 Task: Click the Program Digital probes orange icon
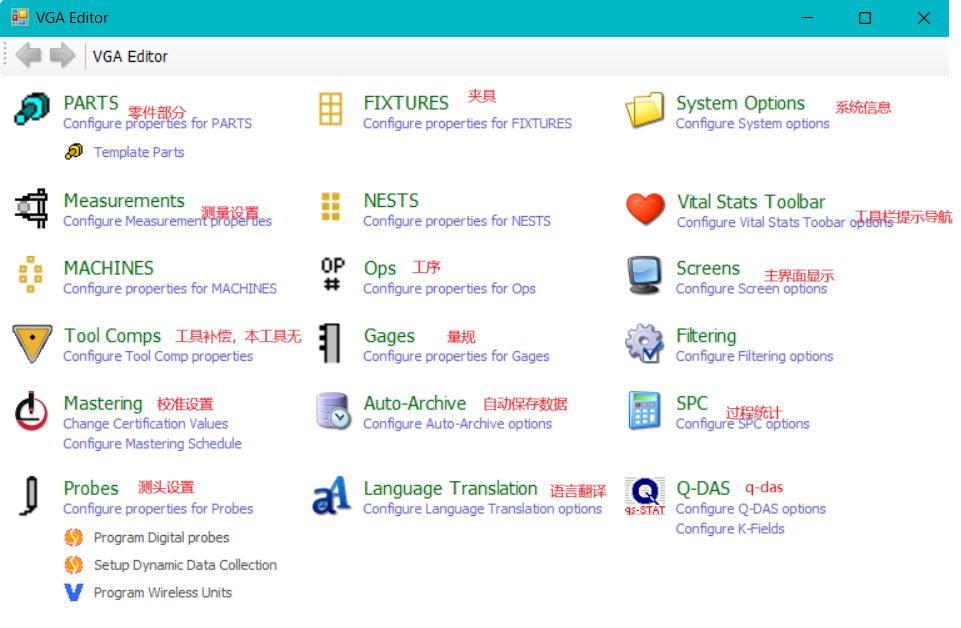(x=74, y=537)
